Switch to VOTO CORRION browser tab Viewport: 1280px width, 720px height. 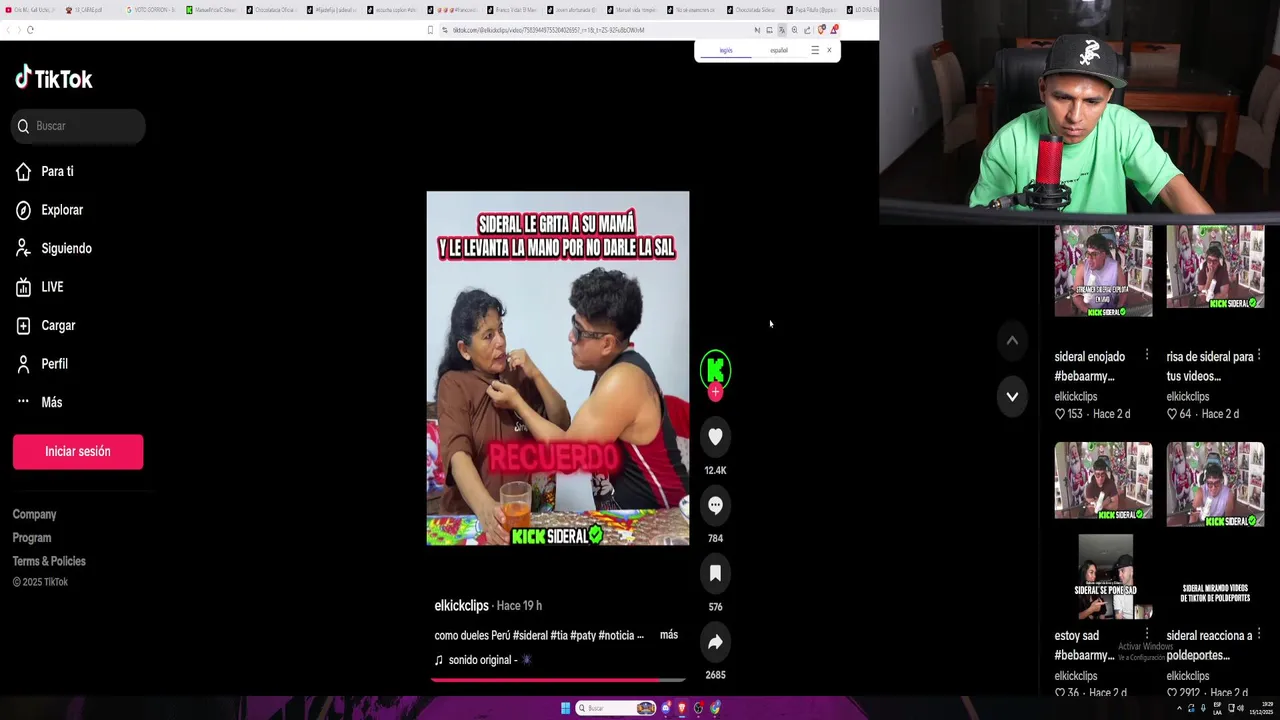pyautogui.click(x=150, y=10)
